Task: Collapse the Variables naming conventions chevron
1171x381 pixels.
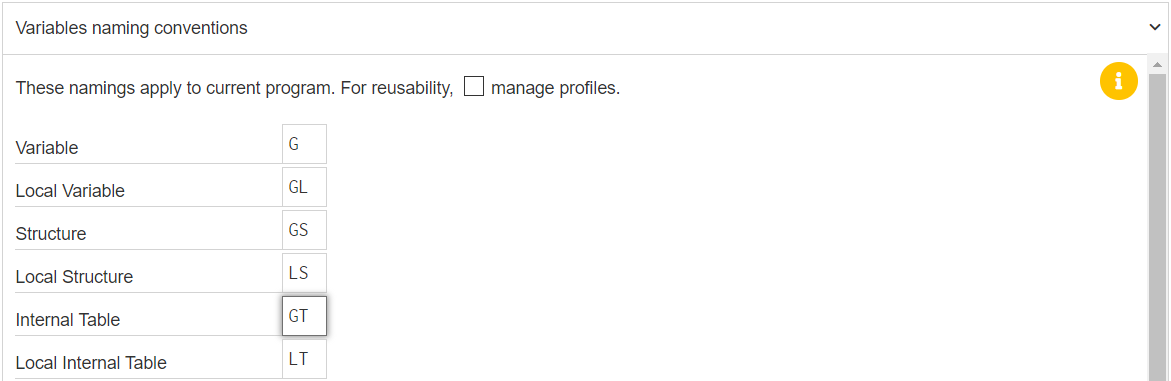Action: 1155,28
